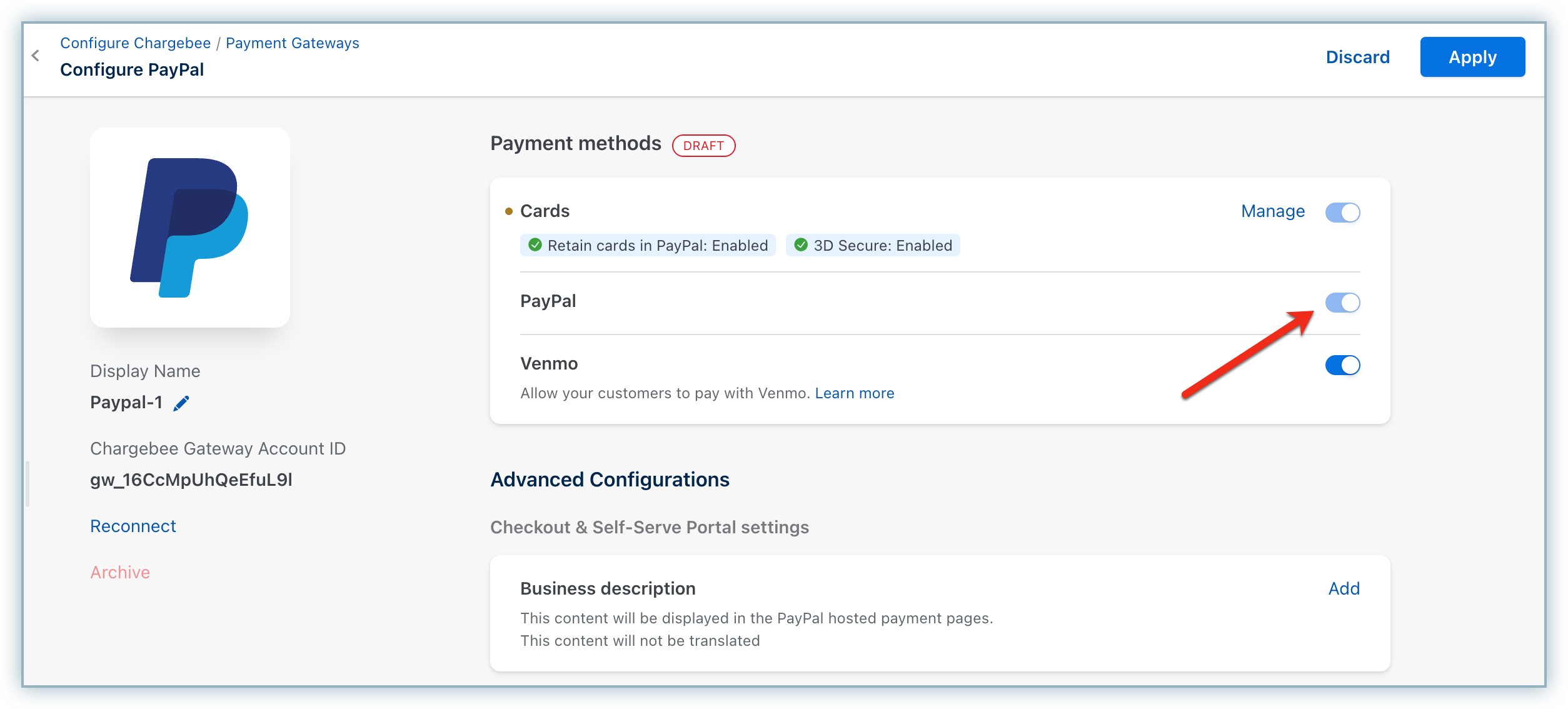Open Manage for Cards settings
This screenshot has width=1568, height=709.
tap(1272, 211)
